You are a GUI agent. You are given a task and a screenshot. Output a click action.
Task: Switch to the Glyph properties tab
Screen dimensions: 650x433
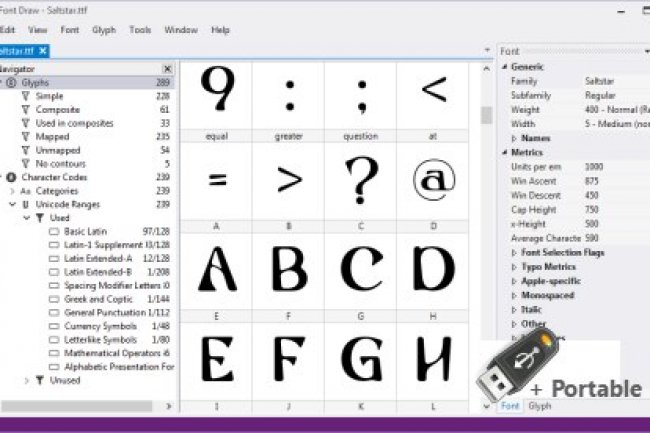click(539, 406)
